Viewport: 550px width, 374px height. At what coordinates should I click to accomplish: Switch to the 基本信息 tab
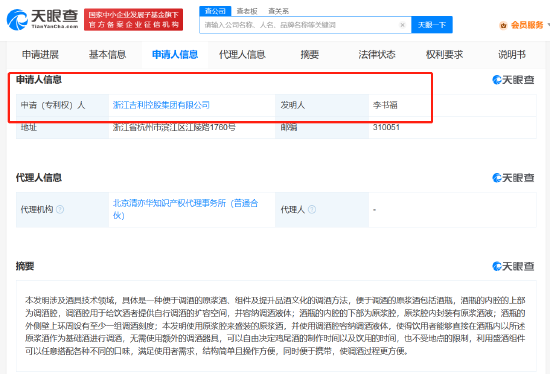click(x=107, y=54)
